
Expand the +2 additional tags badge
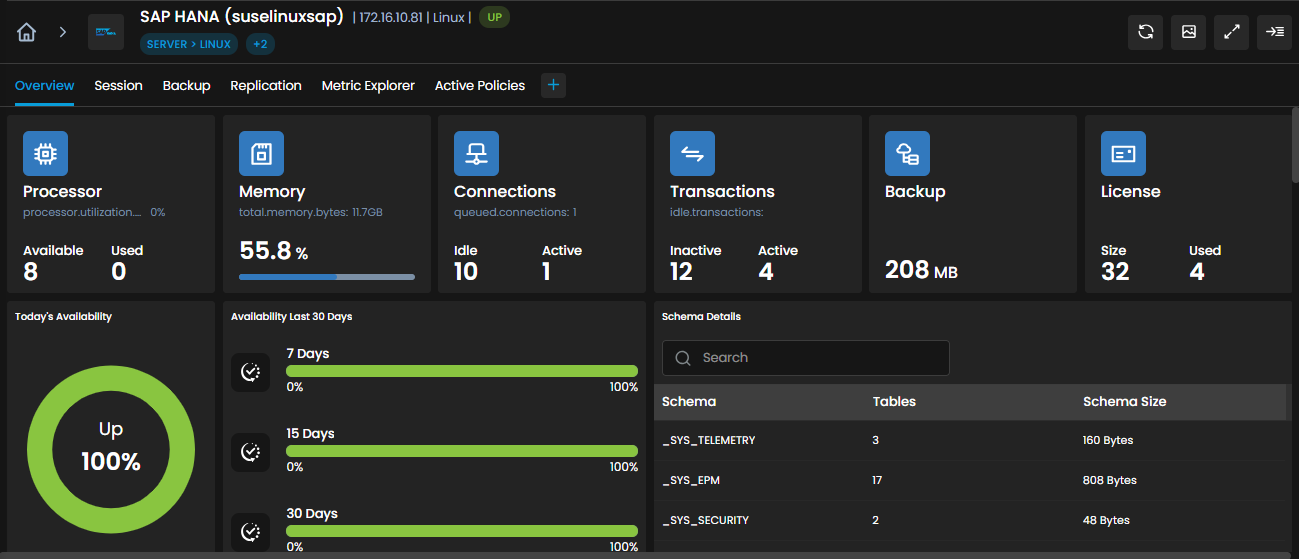tap(259, 44)
